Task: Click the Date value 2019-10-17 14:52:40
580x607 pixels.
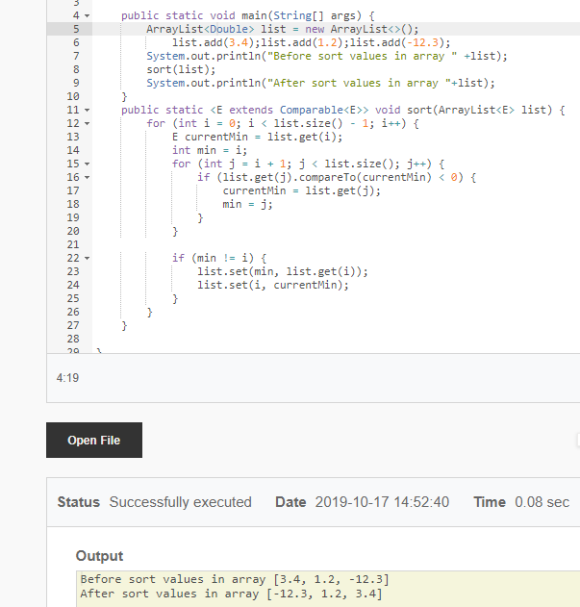Action: [x=382, y=502]
